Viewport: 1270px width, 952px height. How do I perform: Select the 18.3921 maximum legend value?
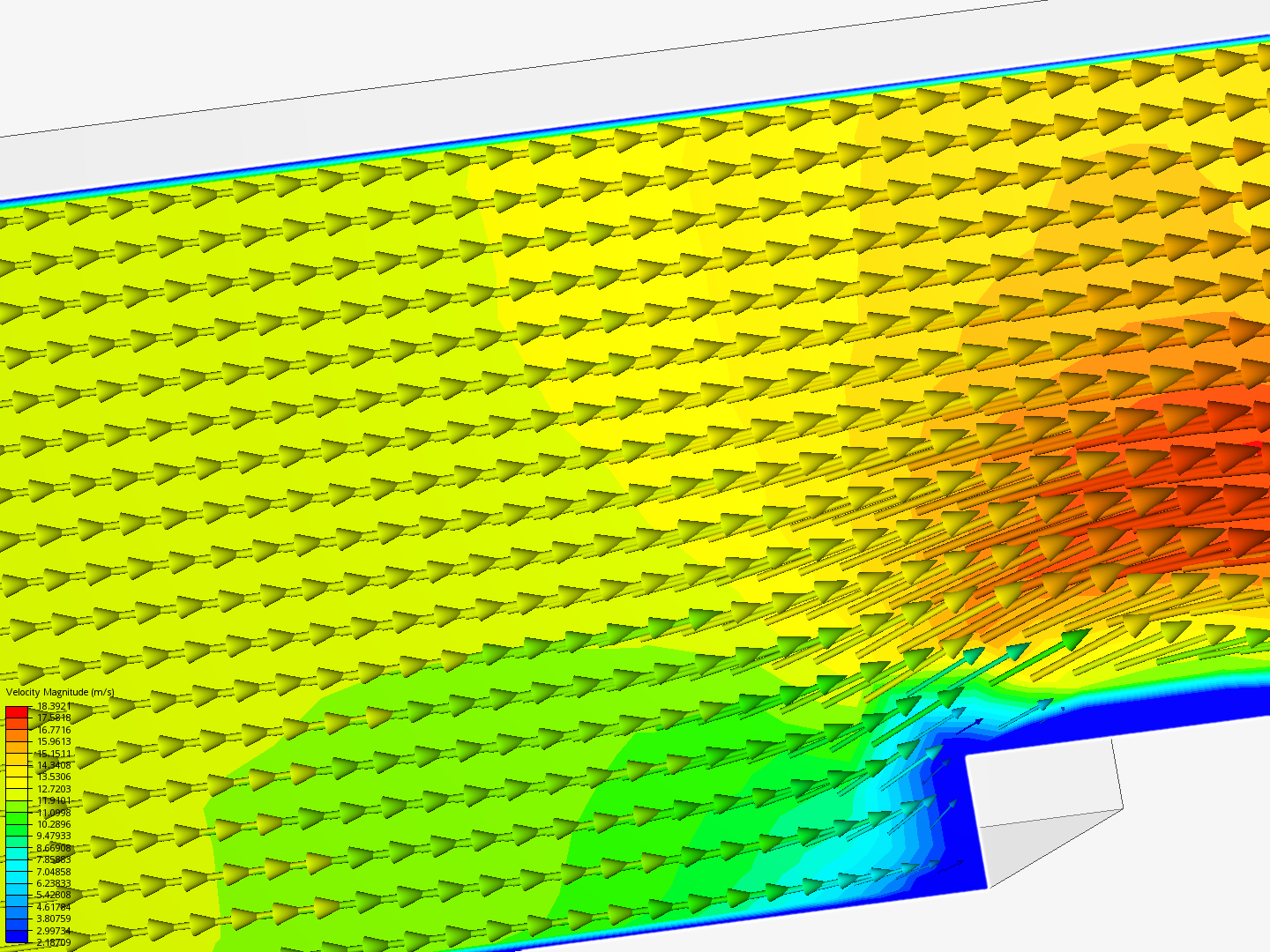pyautogui.click(x=54, y=706)
